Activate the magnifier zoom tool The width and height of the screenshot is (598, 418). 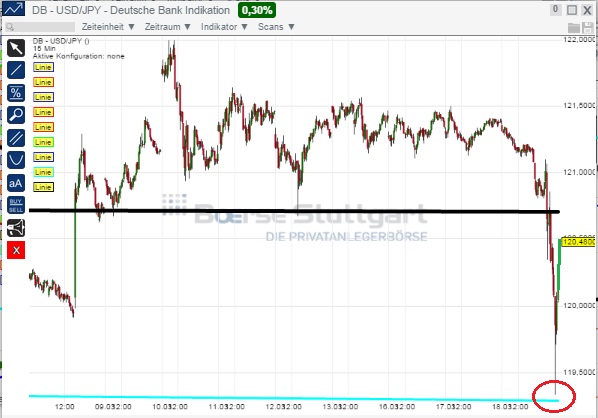click(16, 115)
